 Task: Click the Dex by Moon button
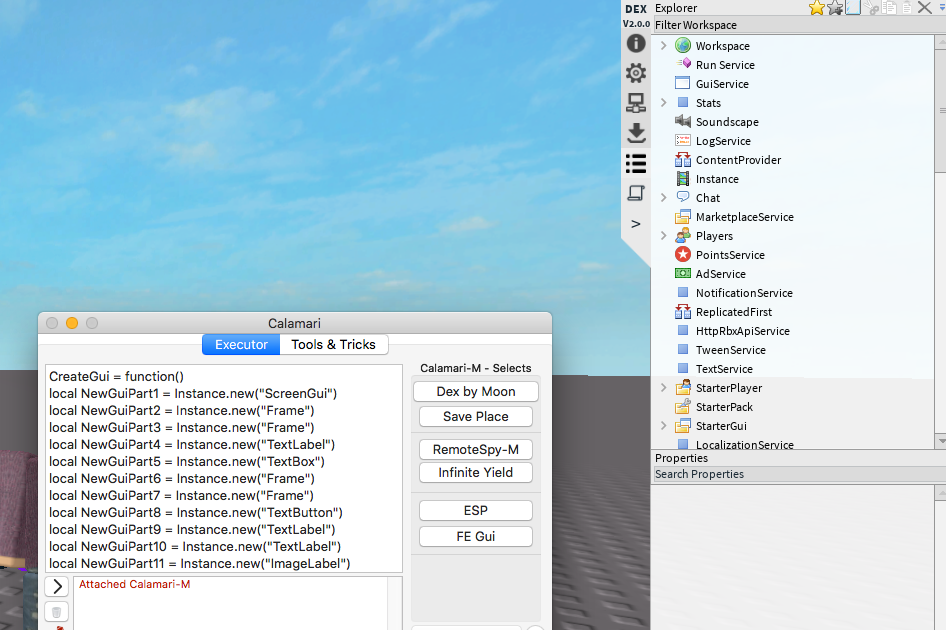click(x=475, y=392)
